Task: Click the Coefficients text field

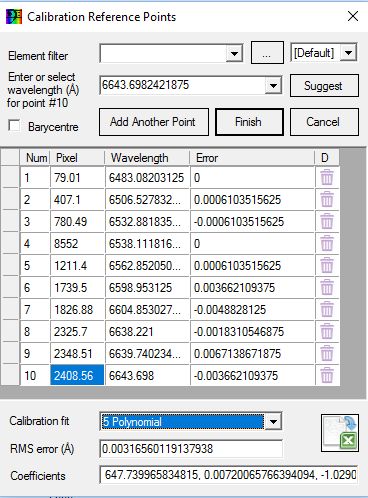Action: point(228,475)
